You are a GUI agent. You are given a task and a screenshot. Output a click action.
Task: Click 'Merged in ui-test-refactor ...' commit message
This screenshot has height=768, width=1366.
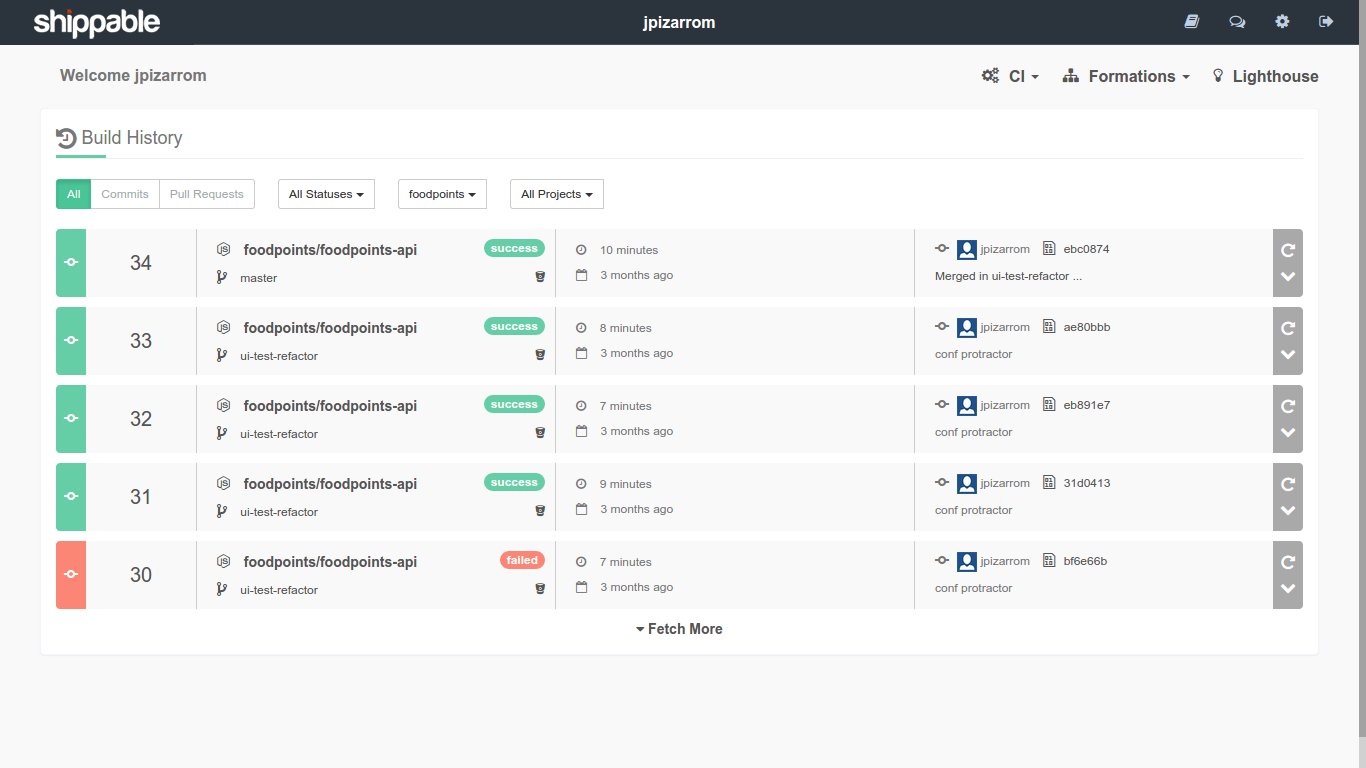tap(1008, 276)
